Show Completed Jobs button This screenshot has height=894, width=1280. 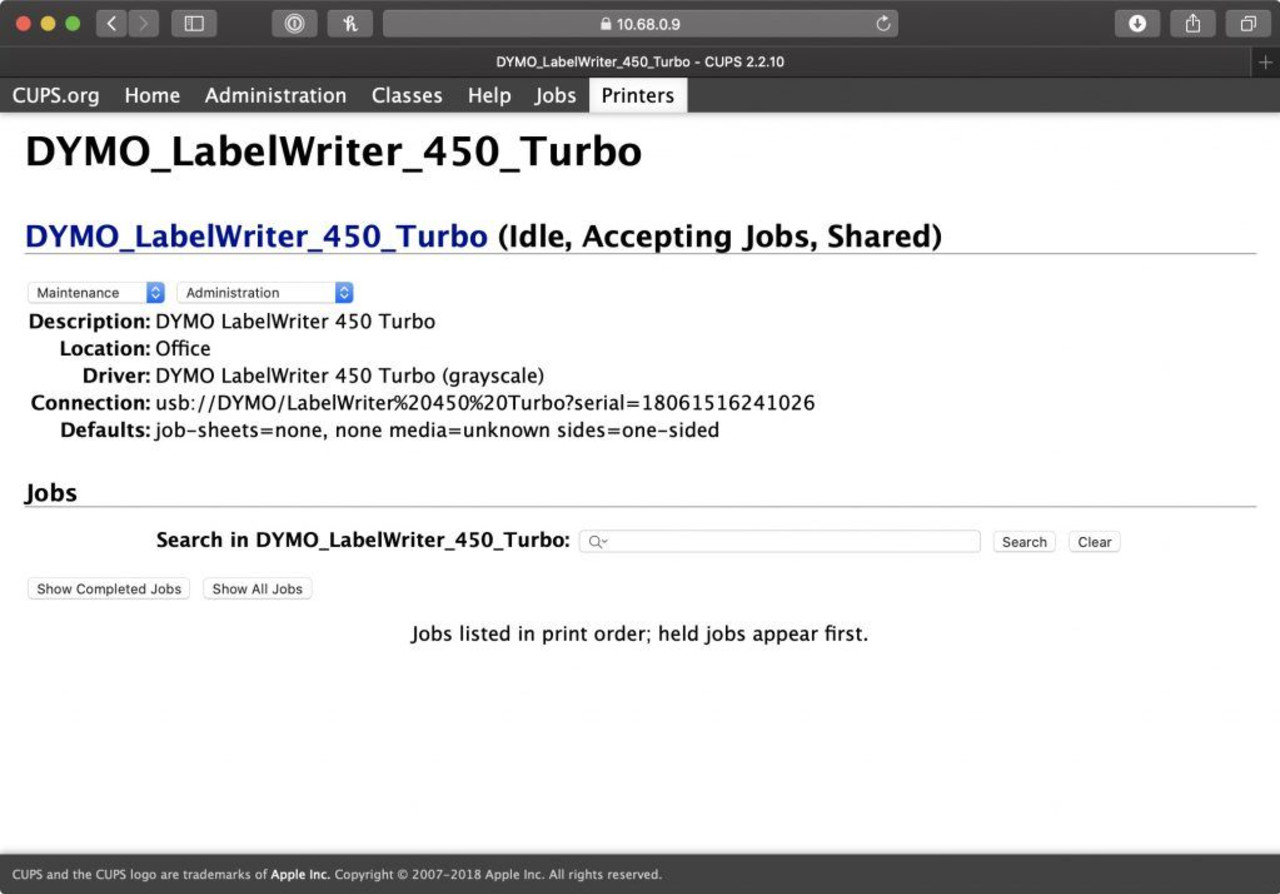(x=109, y=589)
